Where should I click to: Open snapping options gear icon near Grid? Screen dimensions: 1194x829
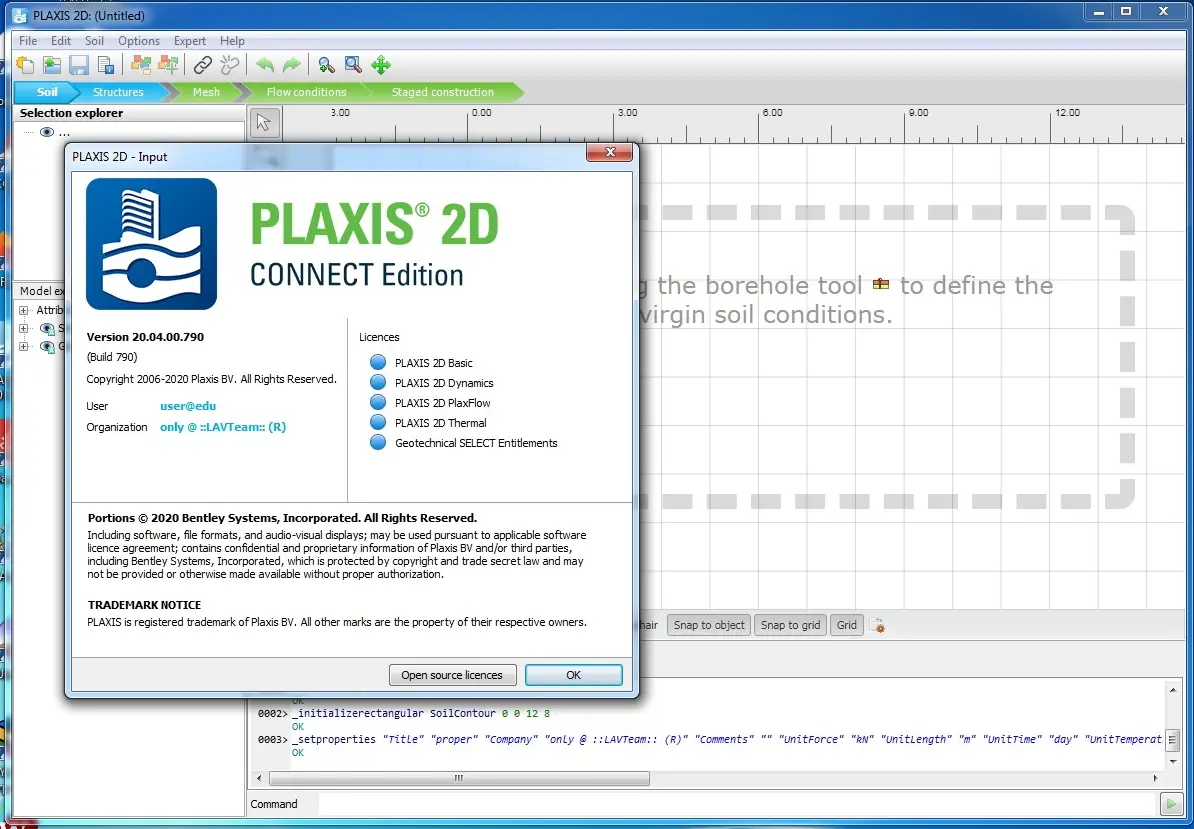(877, 626)
